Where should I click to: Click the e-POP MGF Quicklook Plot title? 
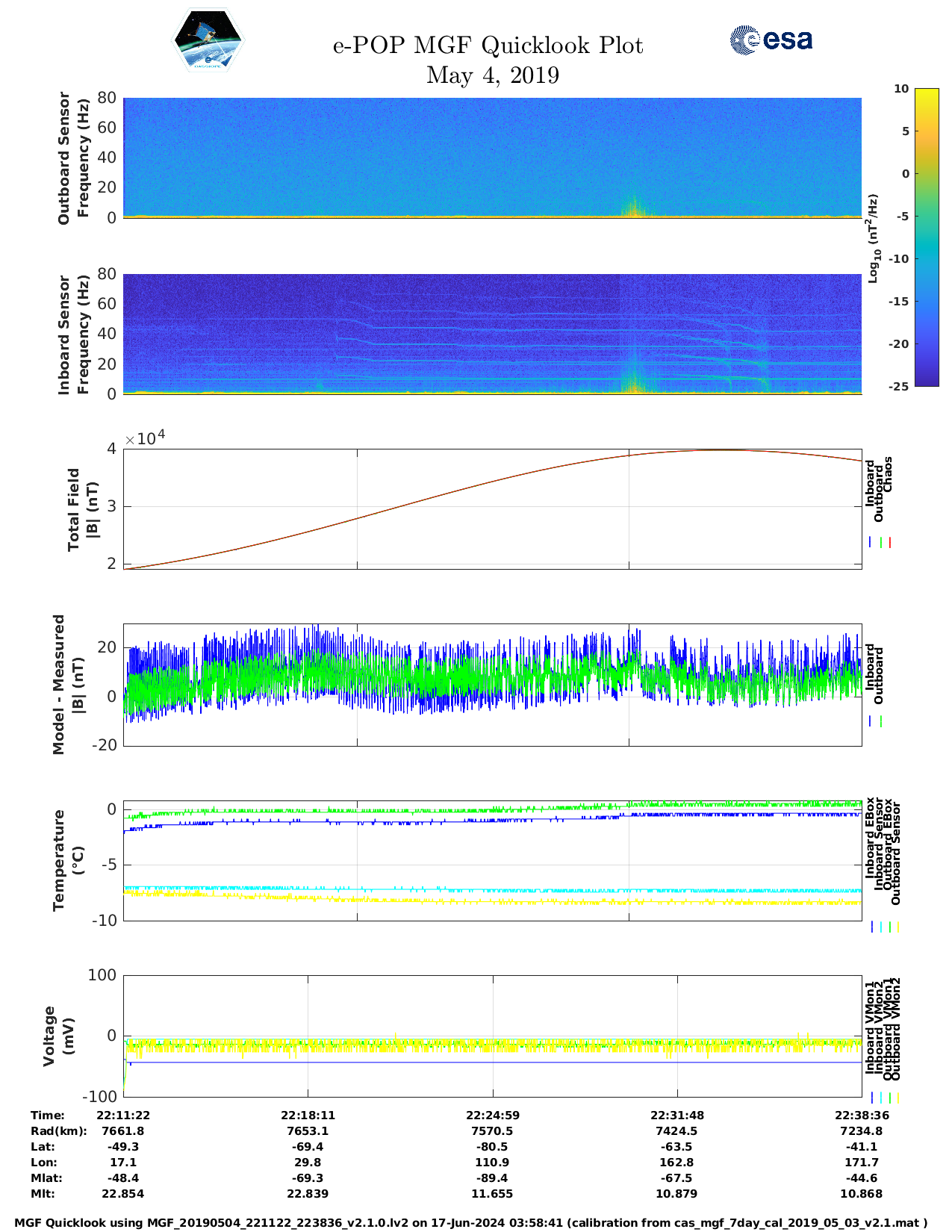(x=488, y=46)
